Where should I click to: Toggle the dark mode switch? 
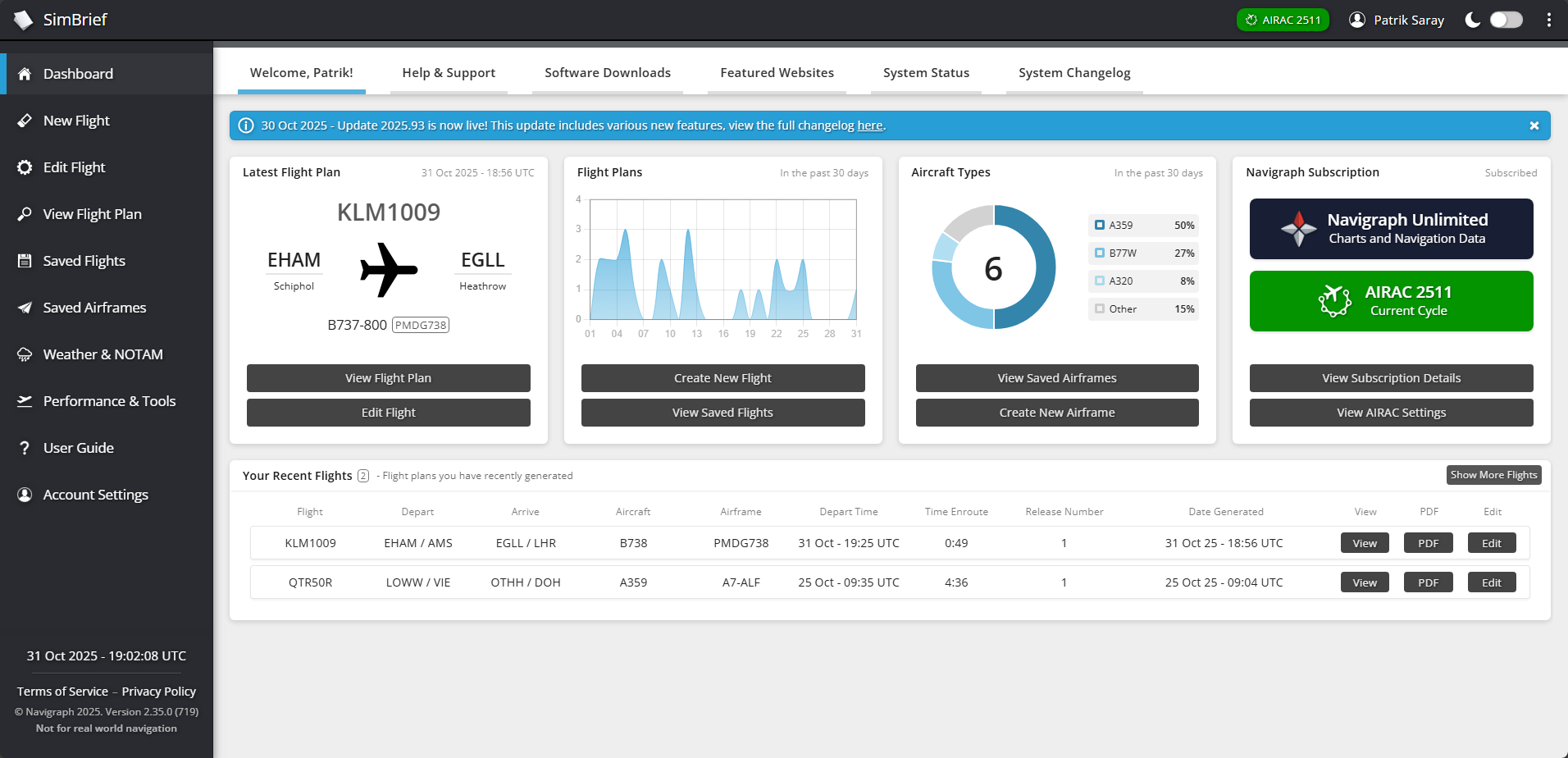coord(1506,20)
